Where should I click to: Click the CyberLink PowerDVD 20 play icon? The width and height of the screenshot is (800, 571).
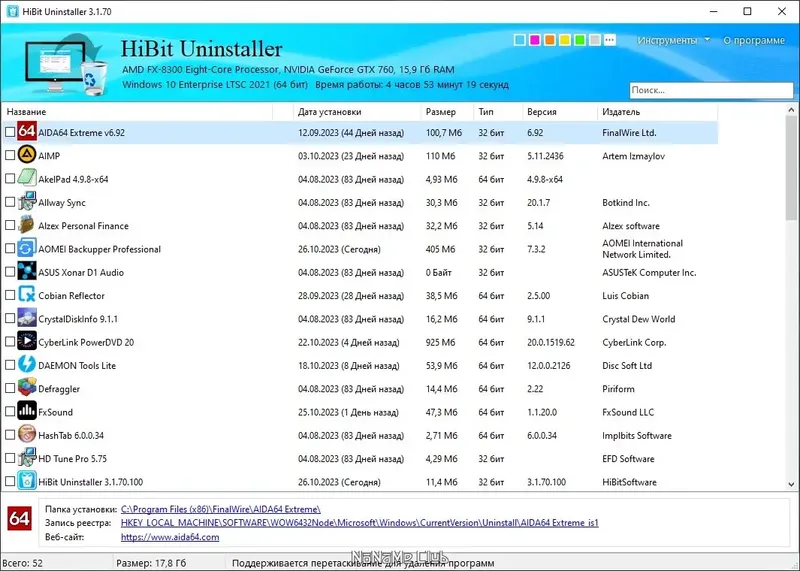pos(27,341)
